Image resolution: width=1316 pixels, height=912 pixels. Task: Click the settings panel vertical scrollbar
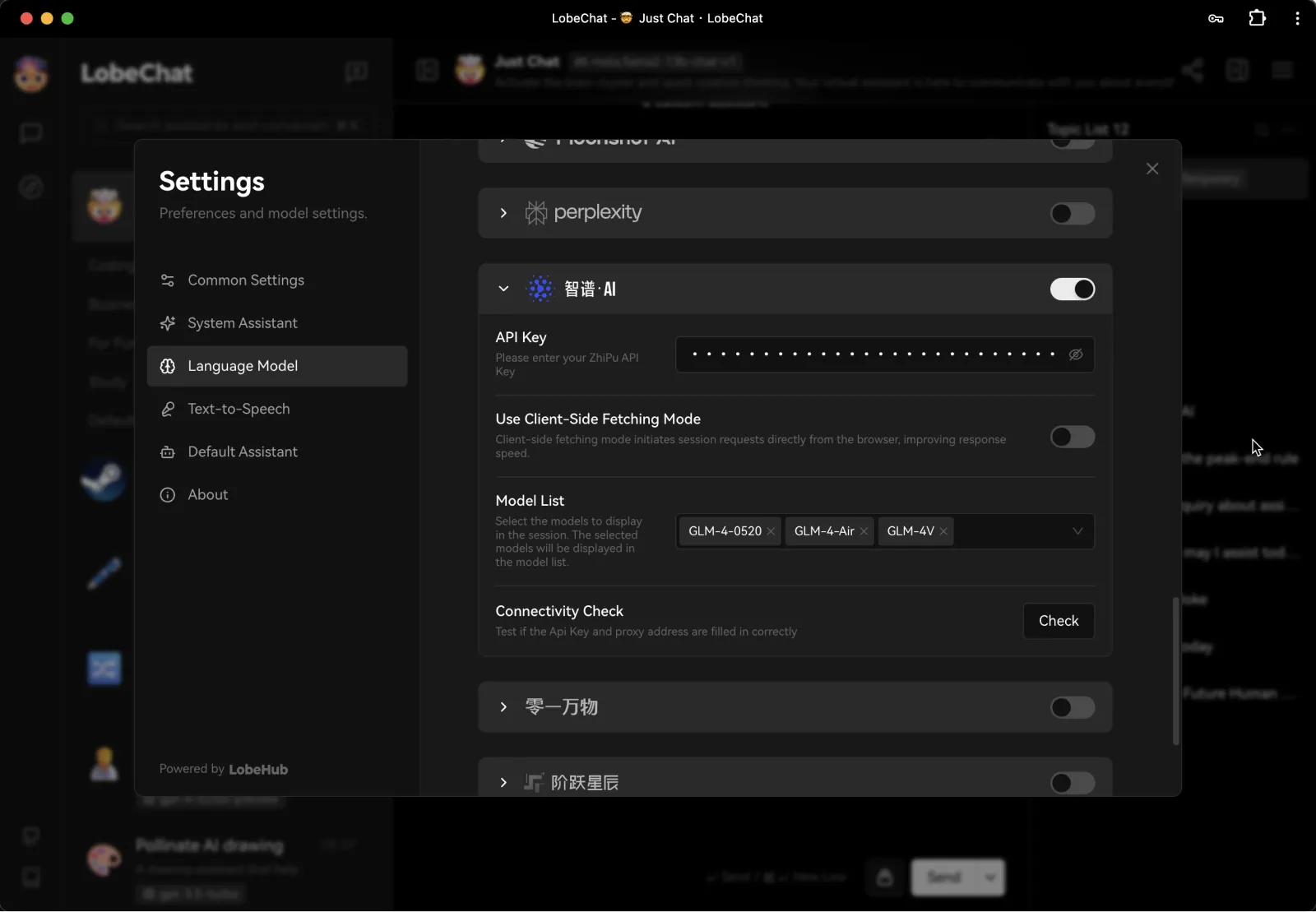pyautogui.click(x=1175, y=670)
